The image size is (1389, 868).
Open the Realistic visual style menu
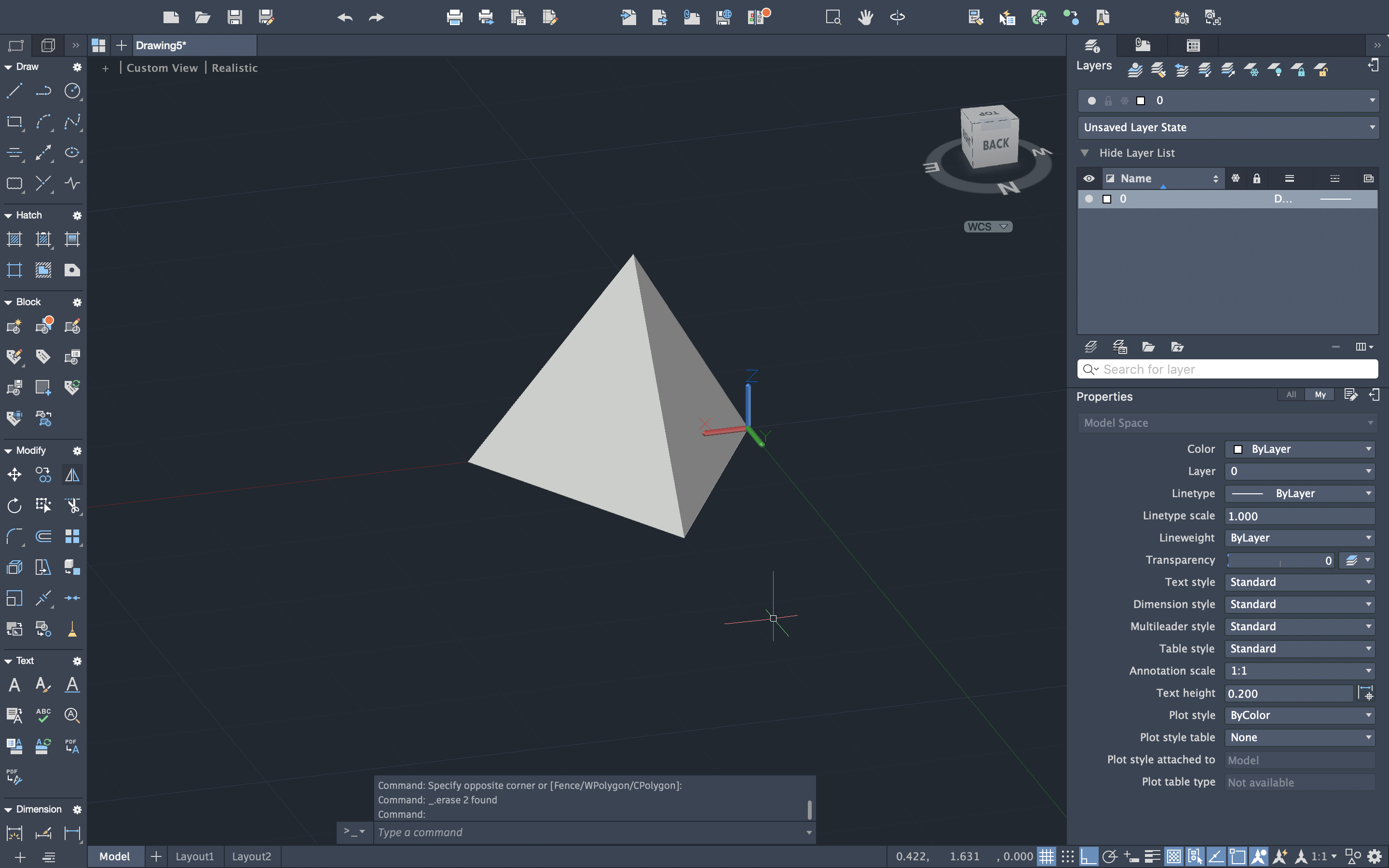pyautogui.click(x=235, y=68)
